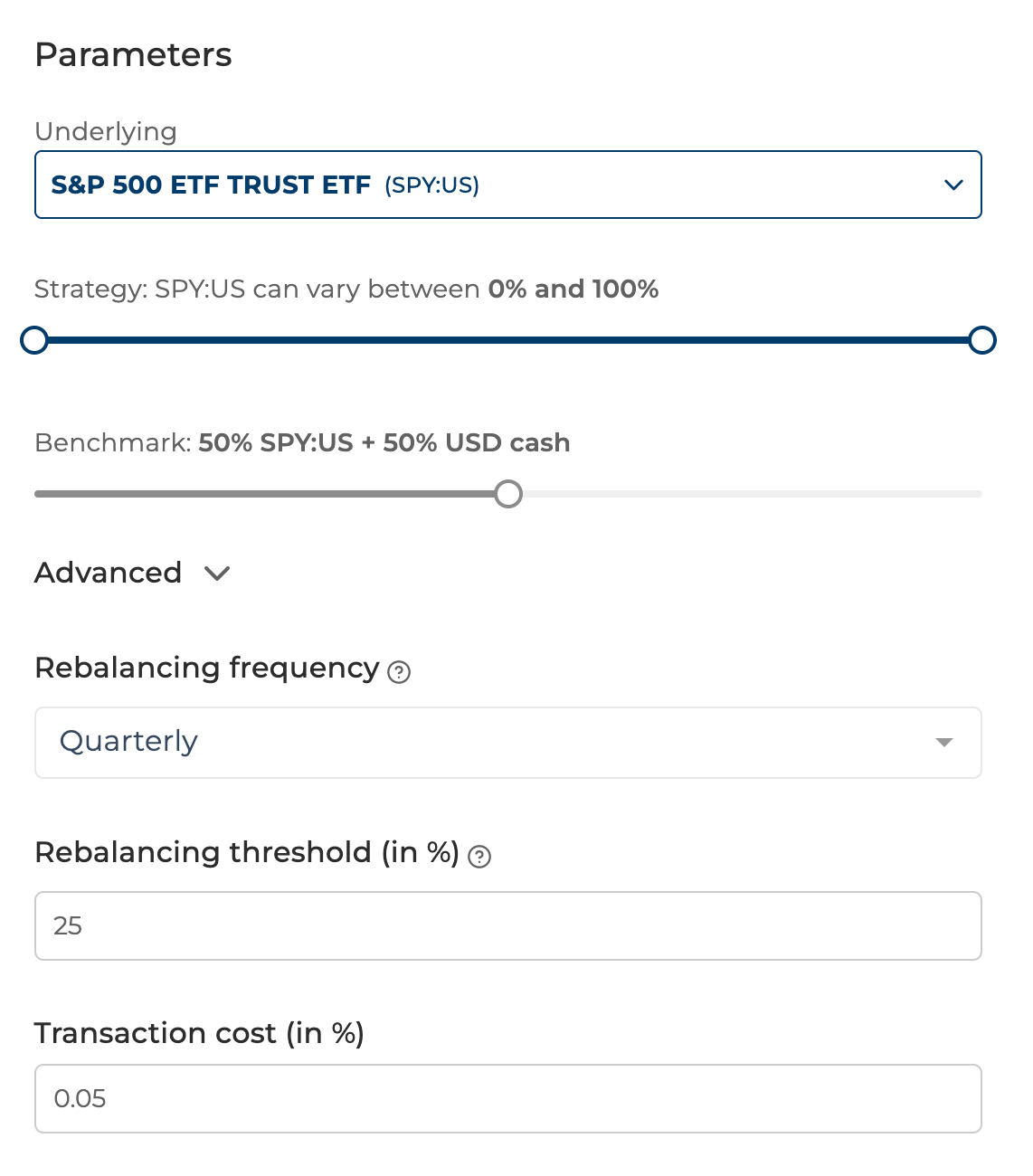Open help icon beside Rebalancing frequency

point(399,672)
